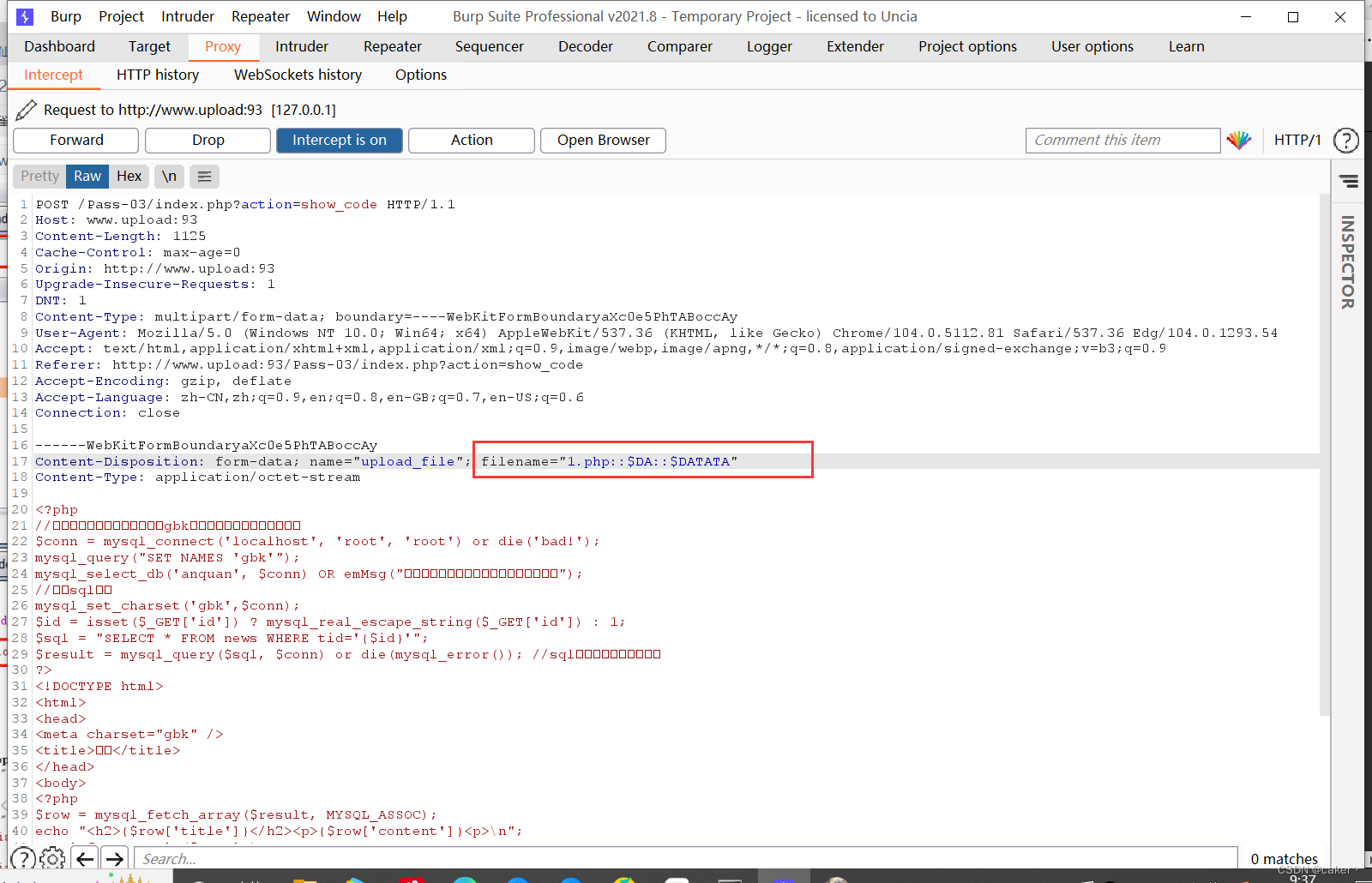Click the mysql_set_charset('gbk',$conn) line
Screen dimensions: 1372x883
click(167, 605)
